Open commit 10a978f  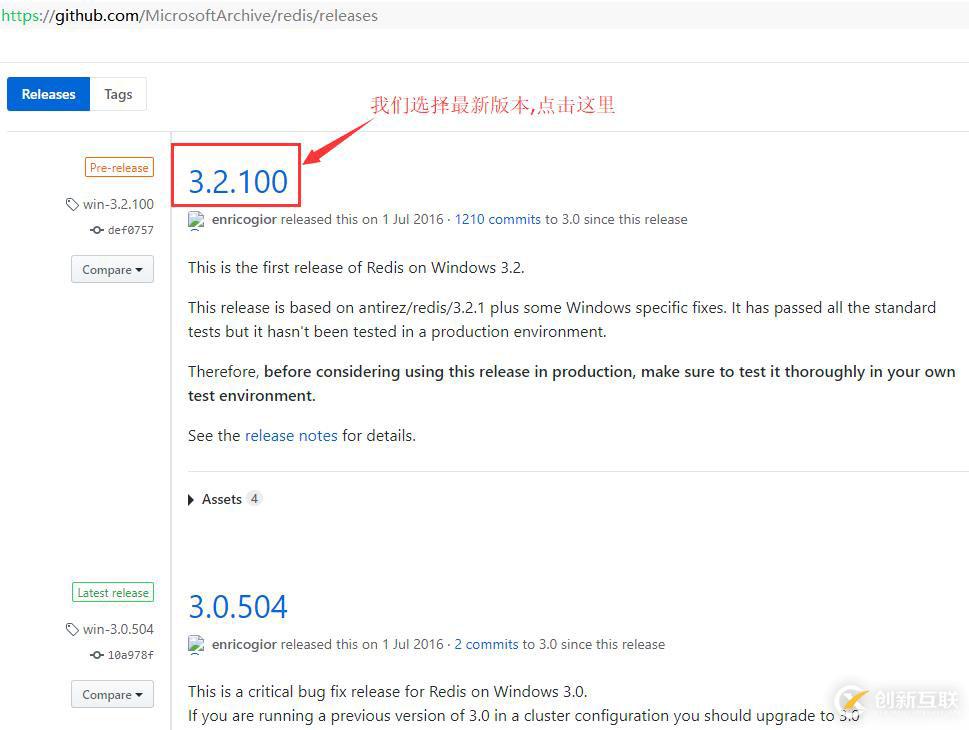click(130, 655)
